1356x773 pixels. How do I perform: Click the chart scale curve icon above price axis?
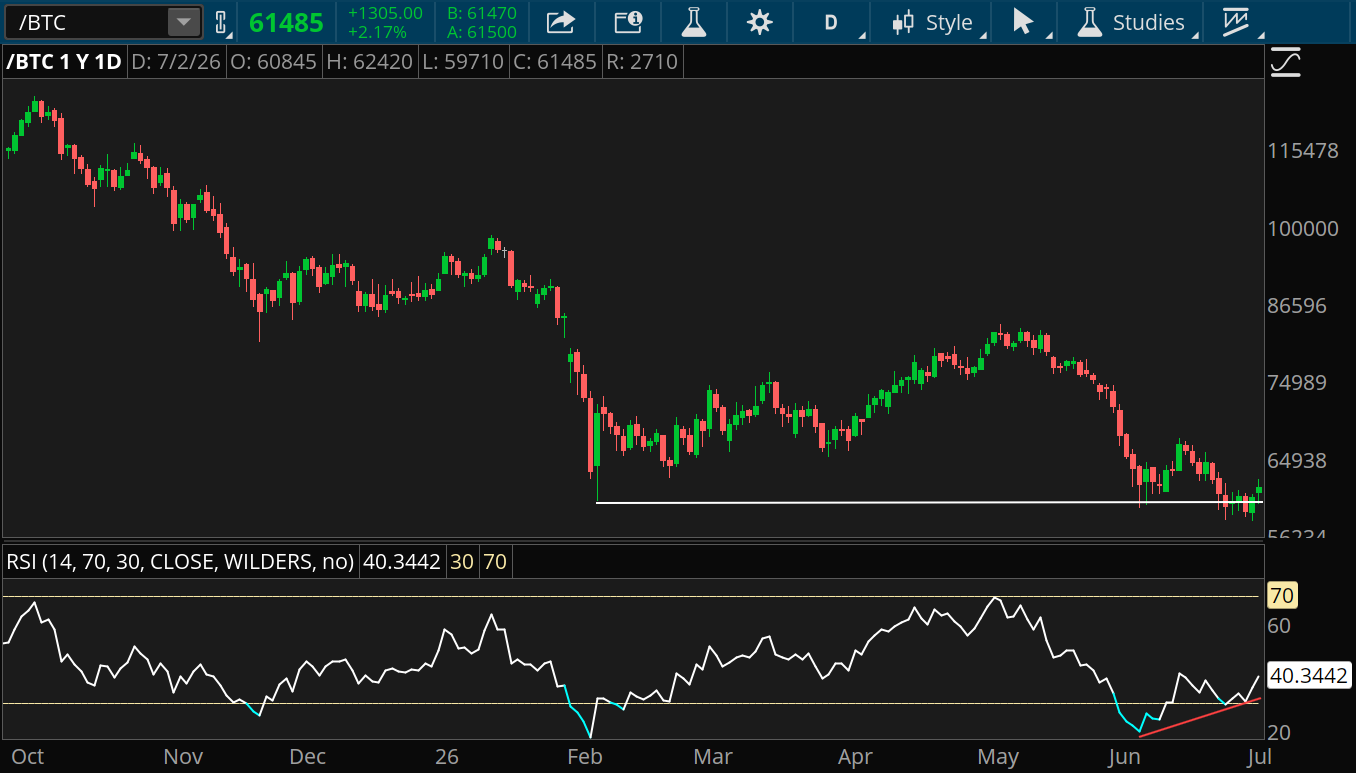tap(1285, 62)
